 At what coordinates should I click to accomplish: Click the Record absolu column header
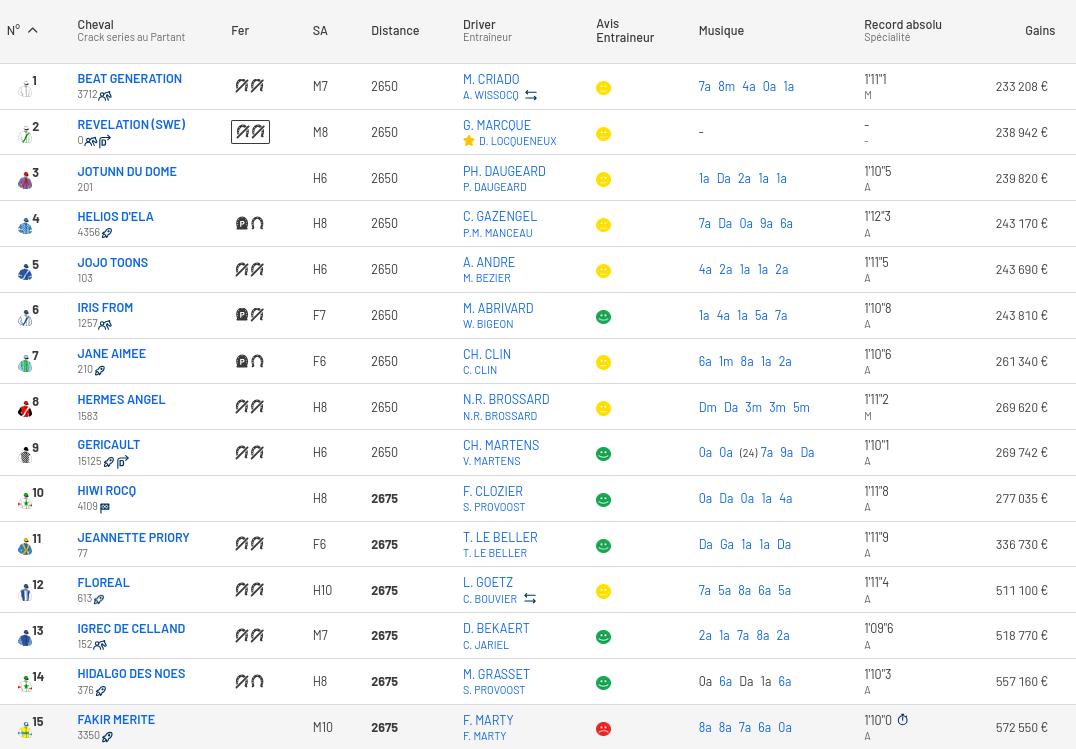point(902,25)
